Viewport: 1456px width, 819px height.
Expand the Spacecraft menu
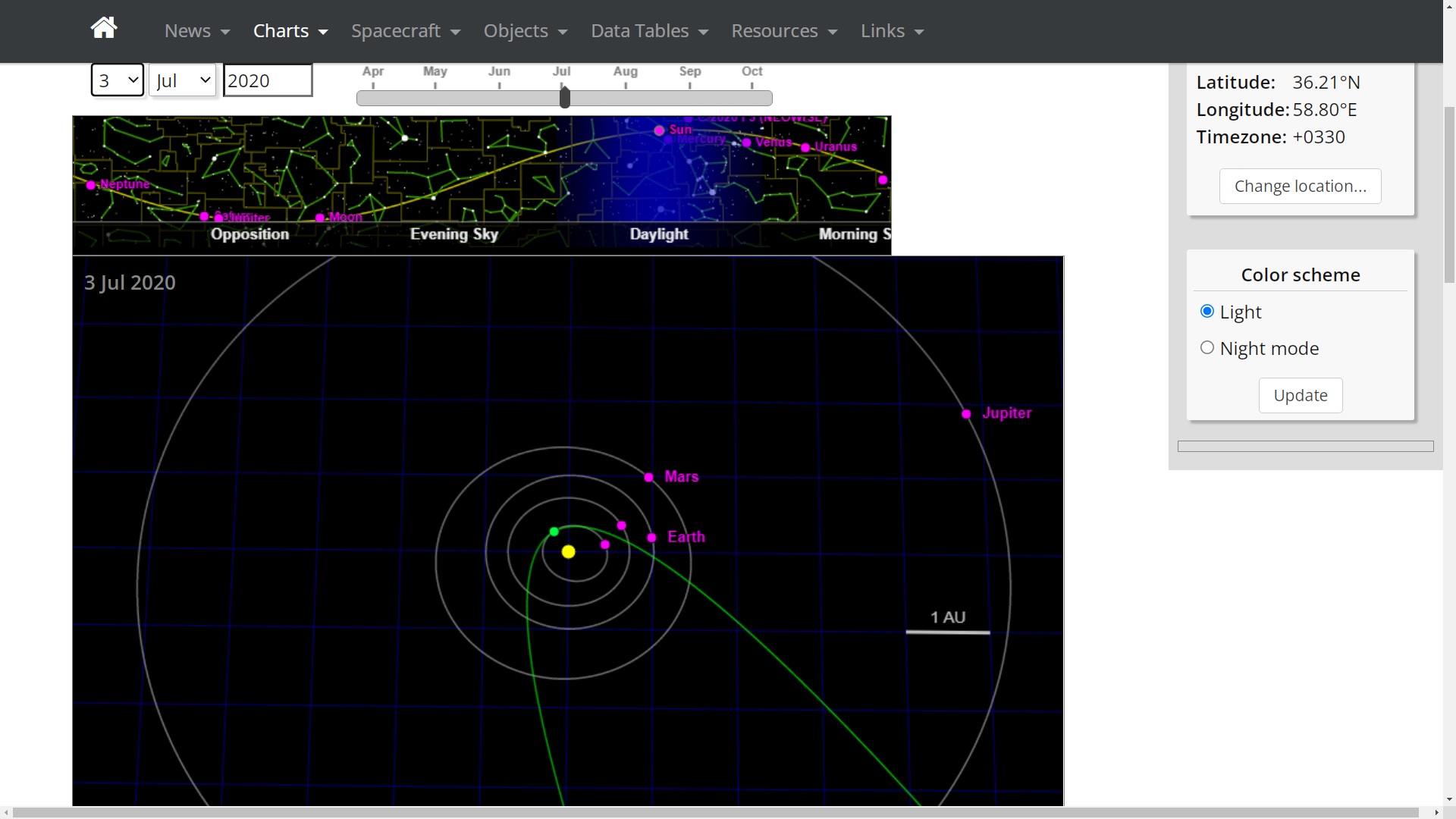point(405,31)
